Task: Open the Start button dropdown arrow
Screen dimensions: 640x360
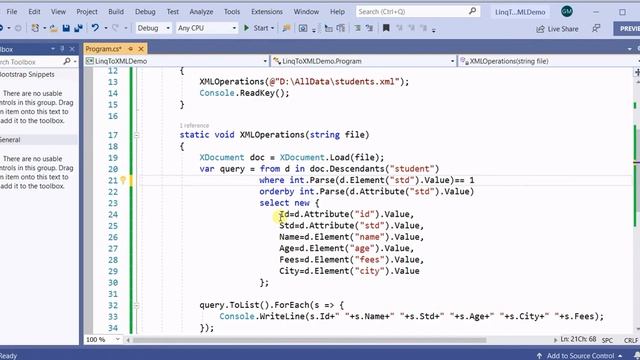Action: click(x=273, y=28)
